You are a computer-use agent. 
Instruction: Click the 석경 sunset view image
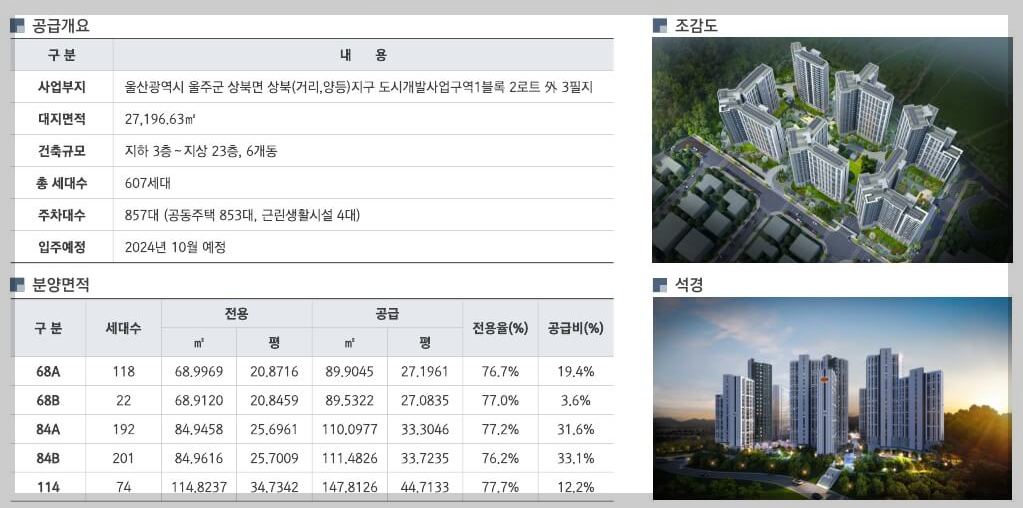coord(832,398)
